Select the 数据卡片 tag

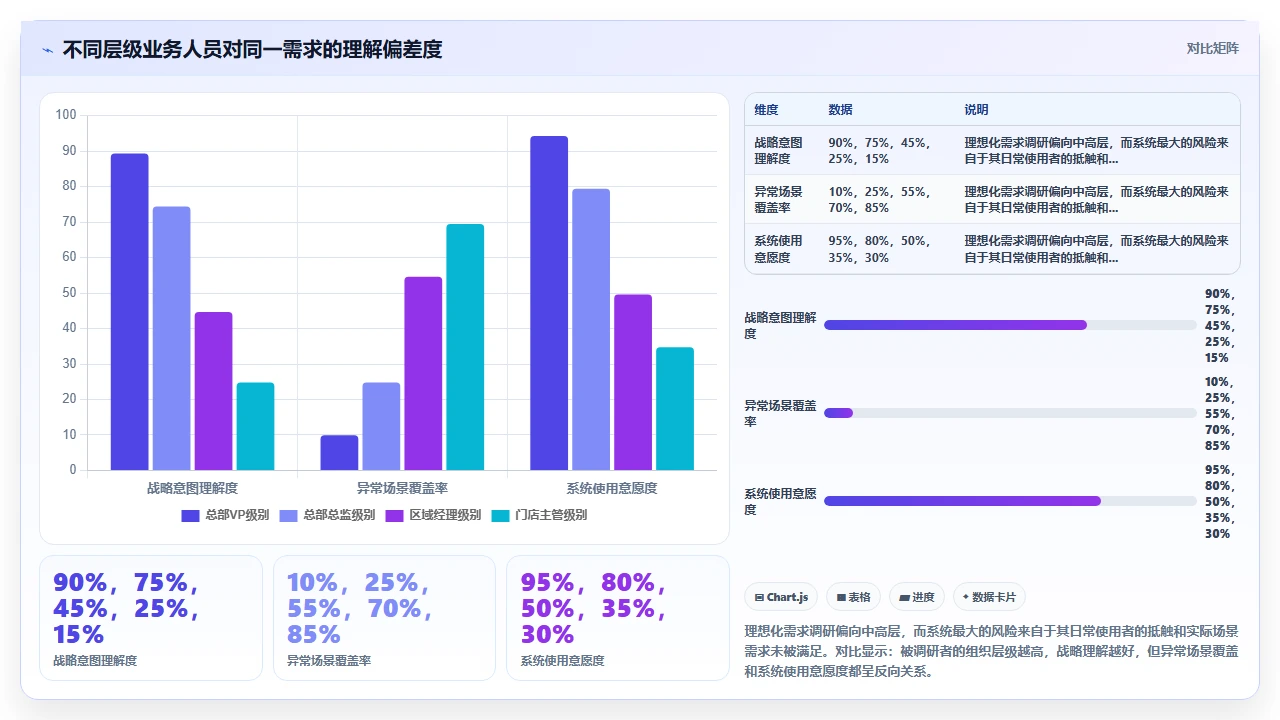tap(989, 597)
